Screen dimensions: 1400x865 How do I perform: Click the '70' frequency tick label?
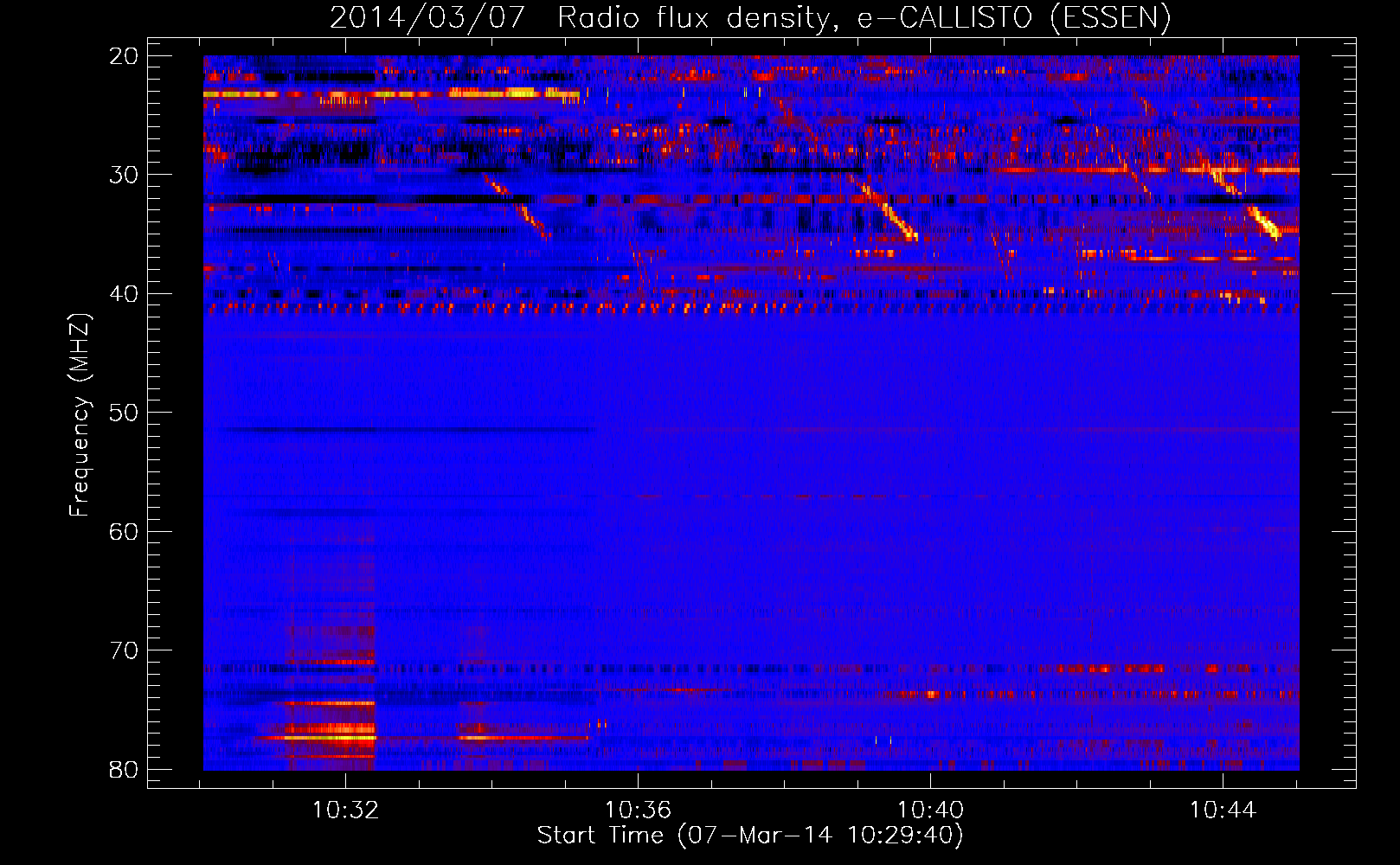[124, 650]
